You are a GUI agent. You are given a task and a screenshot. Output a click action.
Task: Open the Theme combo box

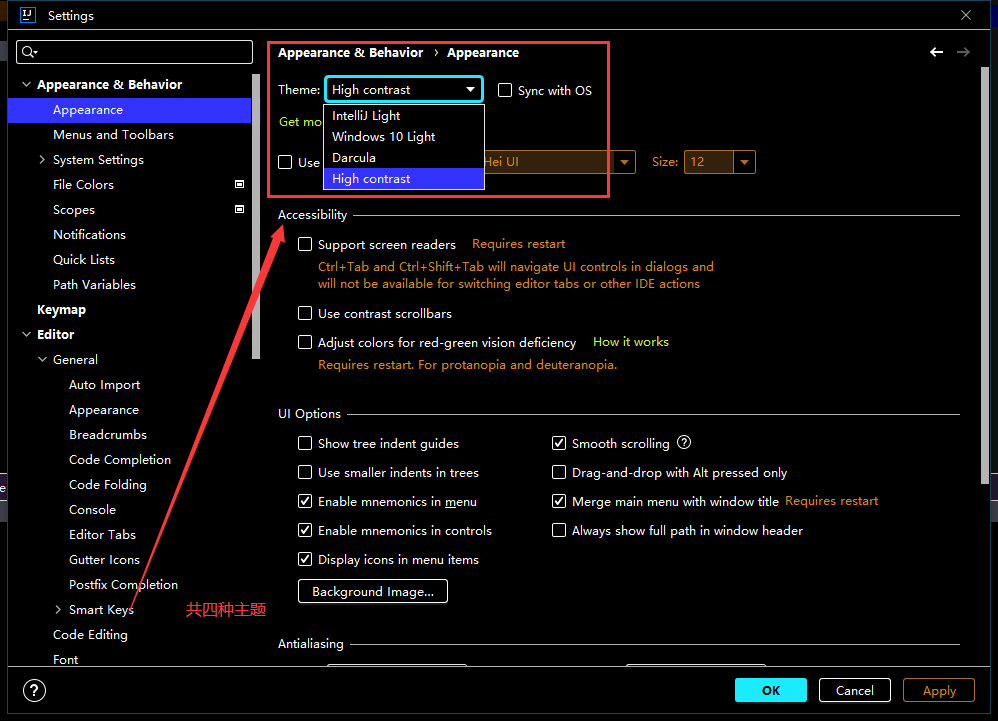coord(404,90)
